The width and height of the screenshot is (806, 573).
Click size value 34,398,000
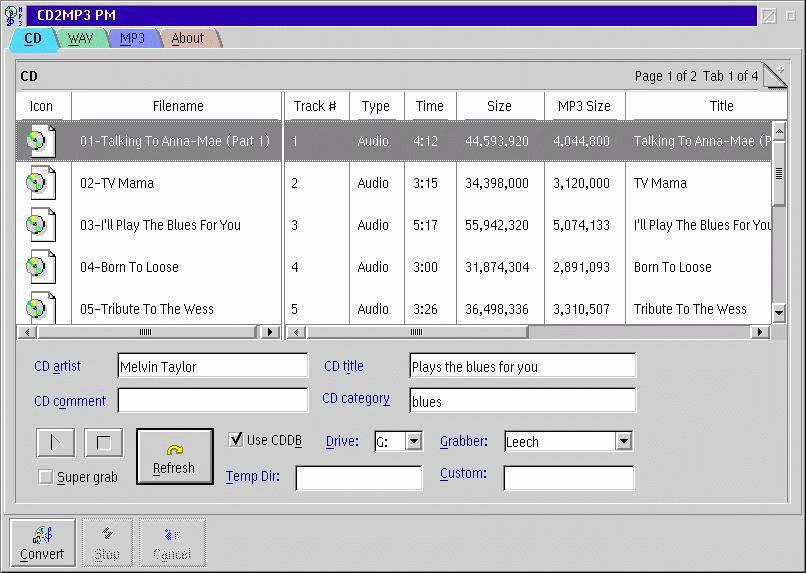497,183
